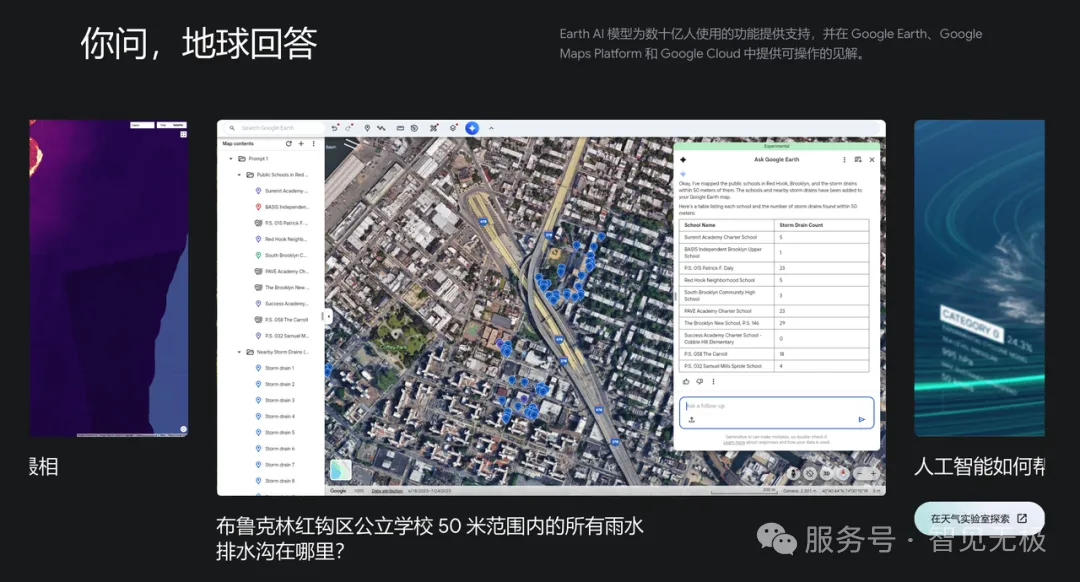Select PAVE Academy Ch... list item

coord(271,271)
